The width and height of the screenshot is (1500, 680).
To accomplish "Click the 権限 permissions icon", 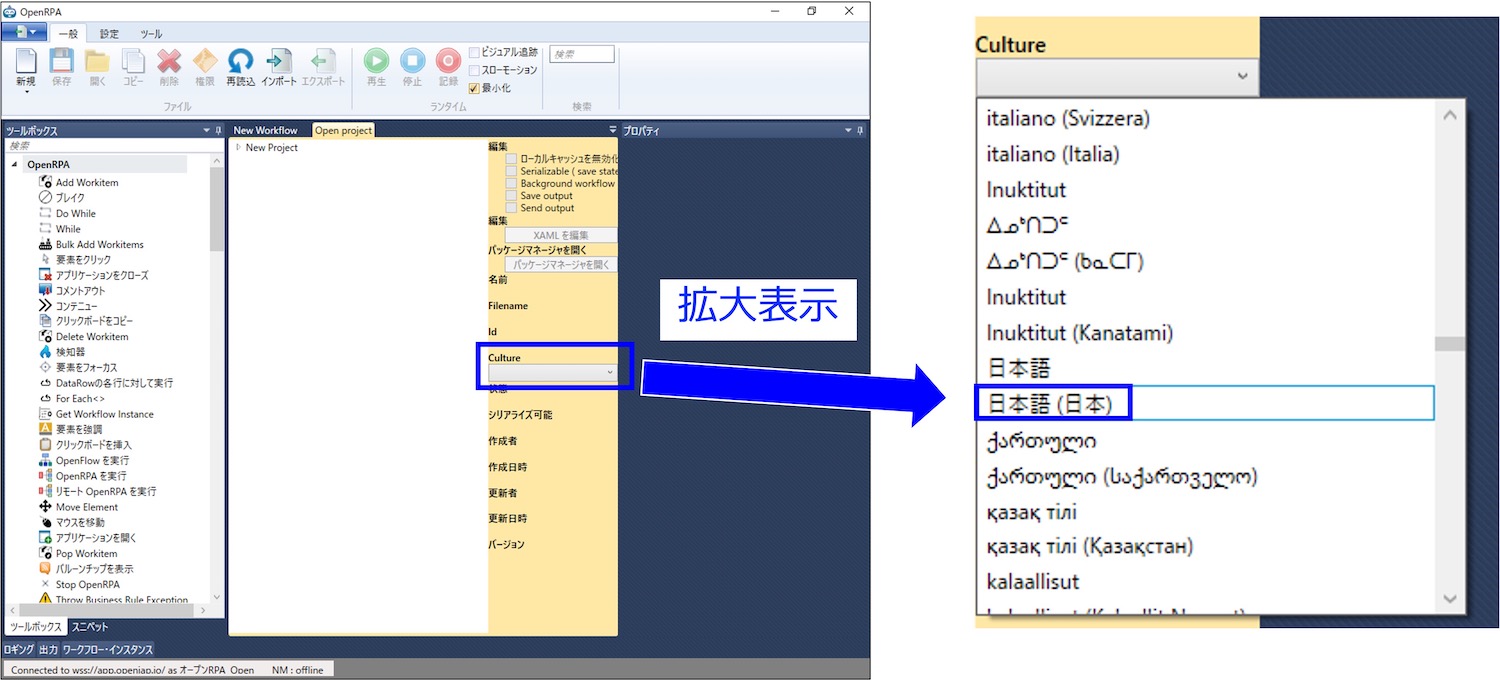I will pyautogui.click(x=204, y=61).
